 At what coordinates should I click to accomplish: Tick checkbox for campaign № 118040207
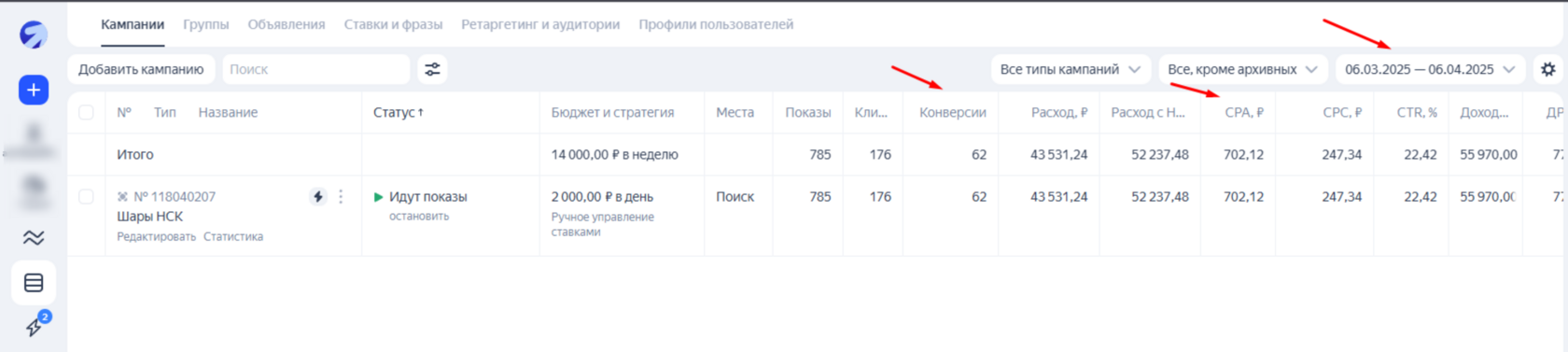pos(86,196)
